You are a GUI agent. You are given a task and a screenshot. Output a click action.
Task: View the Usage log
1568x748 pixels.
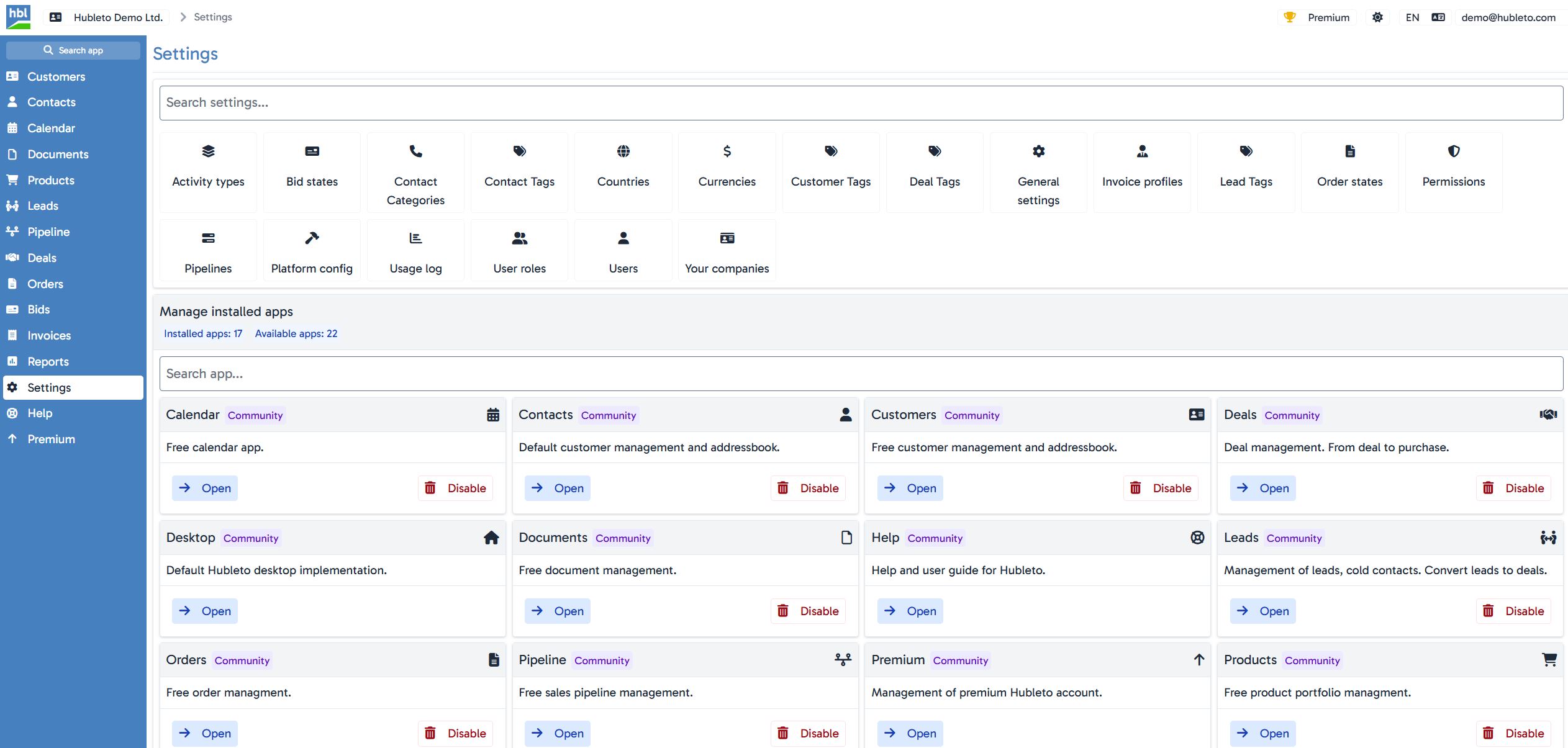(x=415, y=250)
